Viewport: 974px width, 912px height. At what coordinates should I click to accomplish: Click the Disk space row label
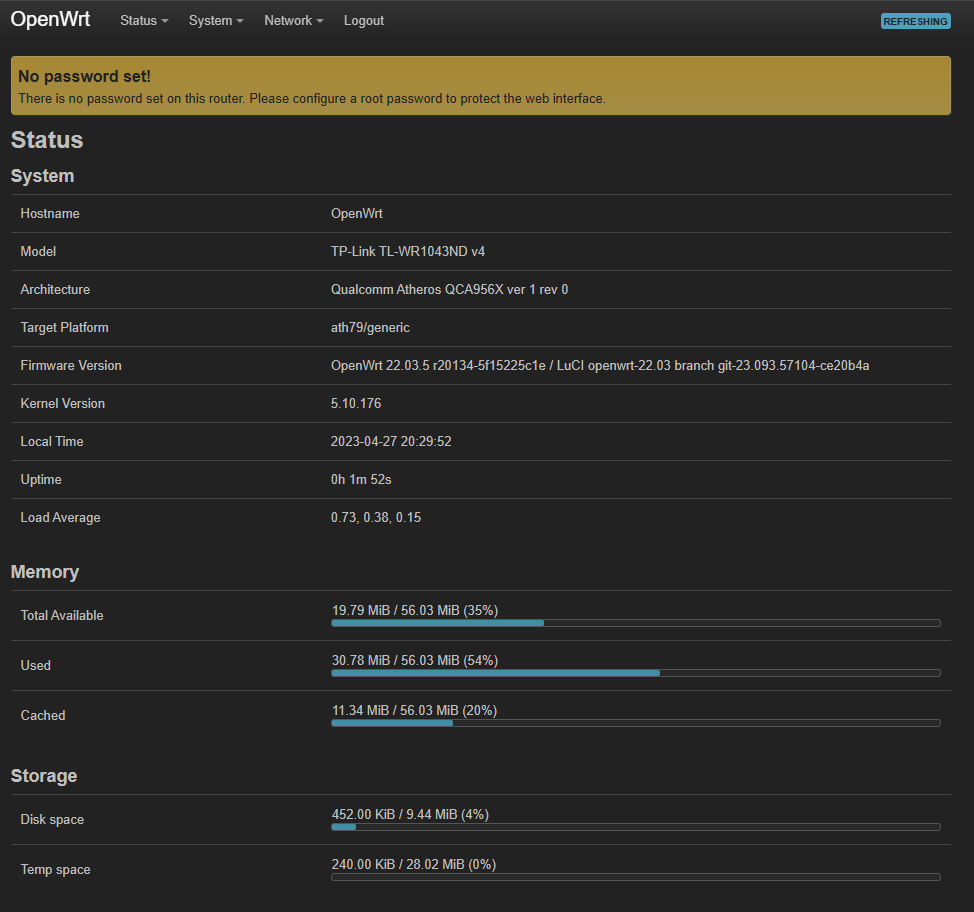coord(52,819)
